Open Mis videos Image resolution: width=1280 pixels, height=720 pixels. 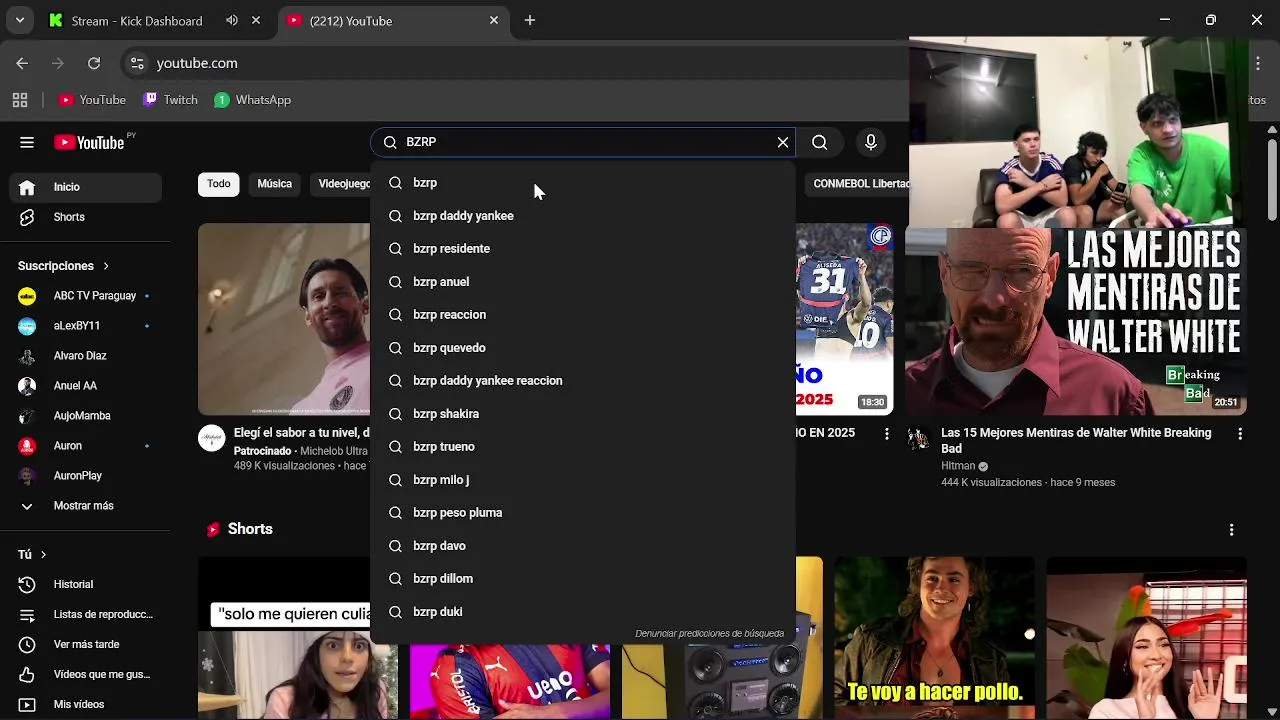[86, 704]
